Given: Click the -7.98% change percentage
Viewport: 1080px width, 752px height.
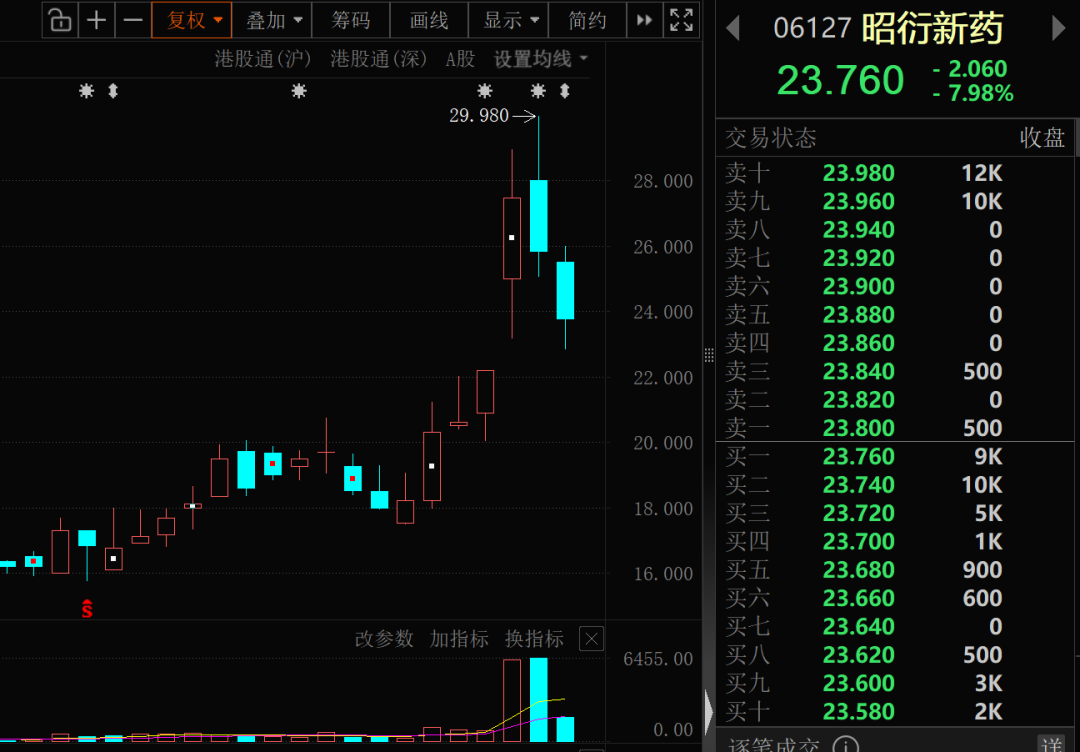Looking at the screenshot, I should pyautogui.click(x=973, y=93).
